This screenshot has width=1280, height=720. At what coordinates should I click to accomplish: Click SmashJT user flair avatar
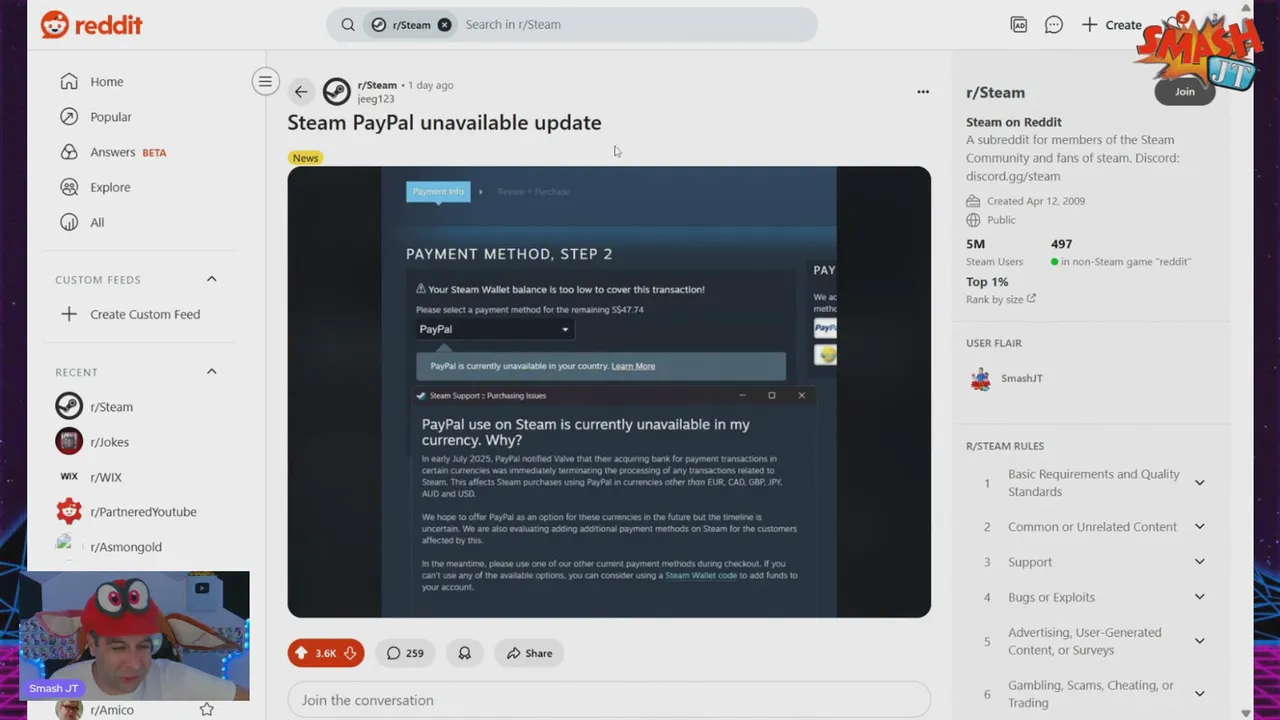point(981,378)
